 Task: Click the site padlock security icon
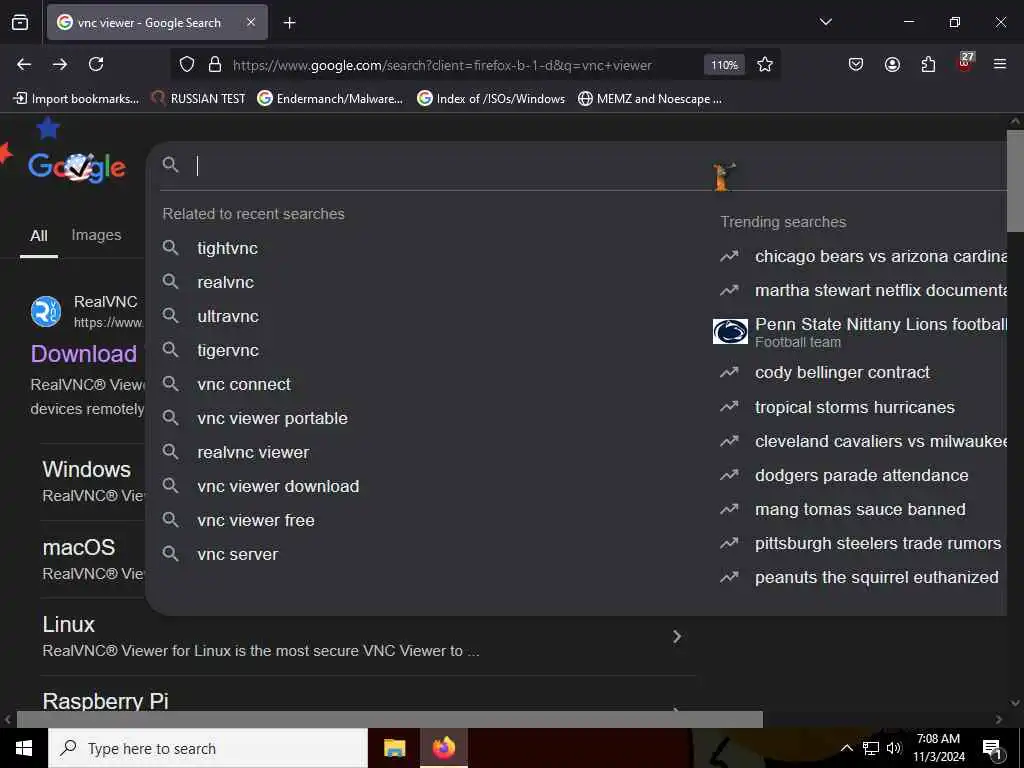click(x=215, y=65)
